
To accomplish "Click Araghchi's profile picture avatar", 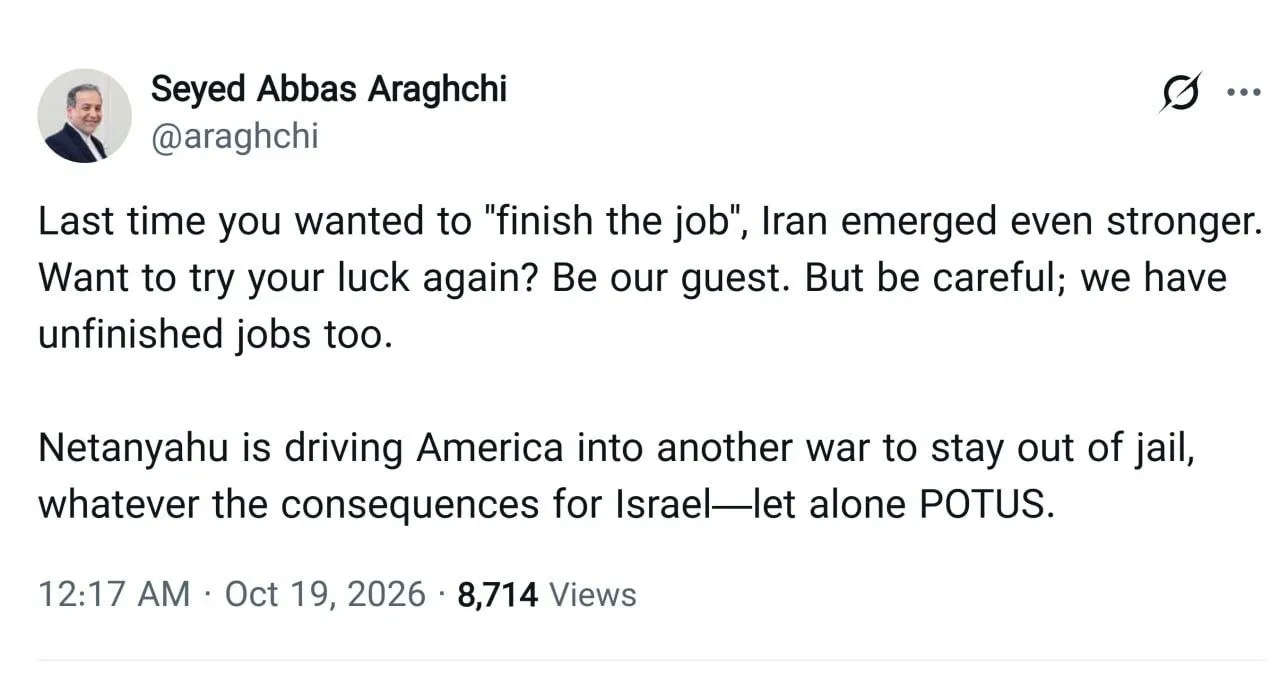I will point(84,116).
